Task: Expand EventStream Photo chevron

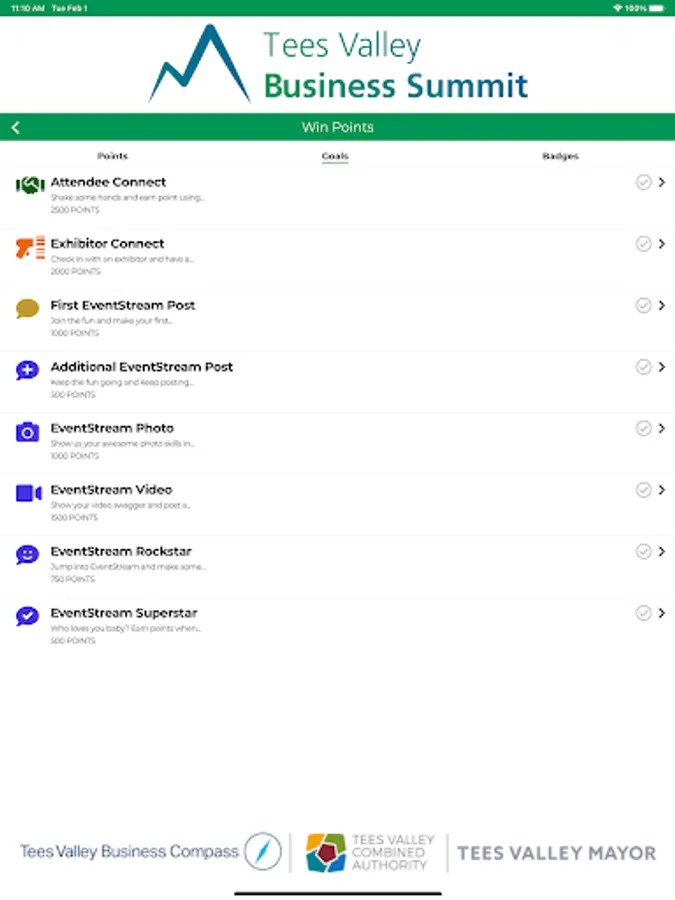Action: click(662, 428)
